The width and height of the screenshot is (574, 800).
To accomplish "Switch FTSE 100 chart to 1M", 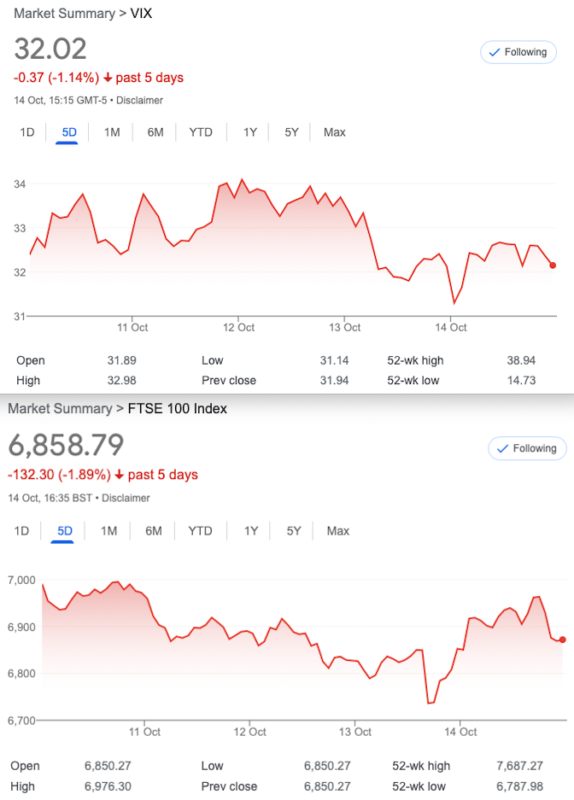I will pyautogui.click(x=109, y=531).
